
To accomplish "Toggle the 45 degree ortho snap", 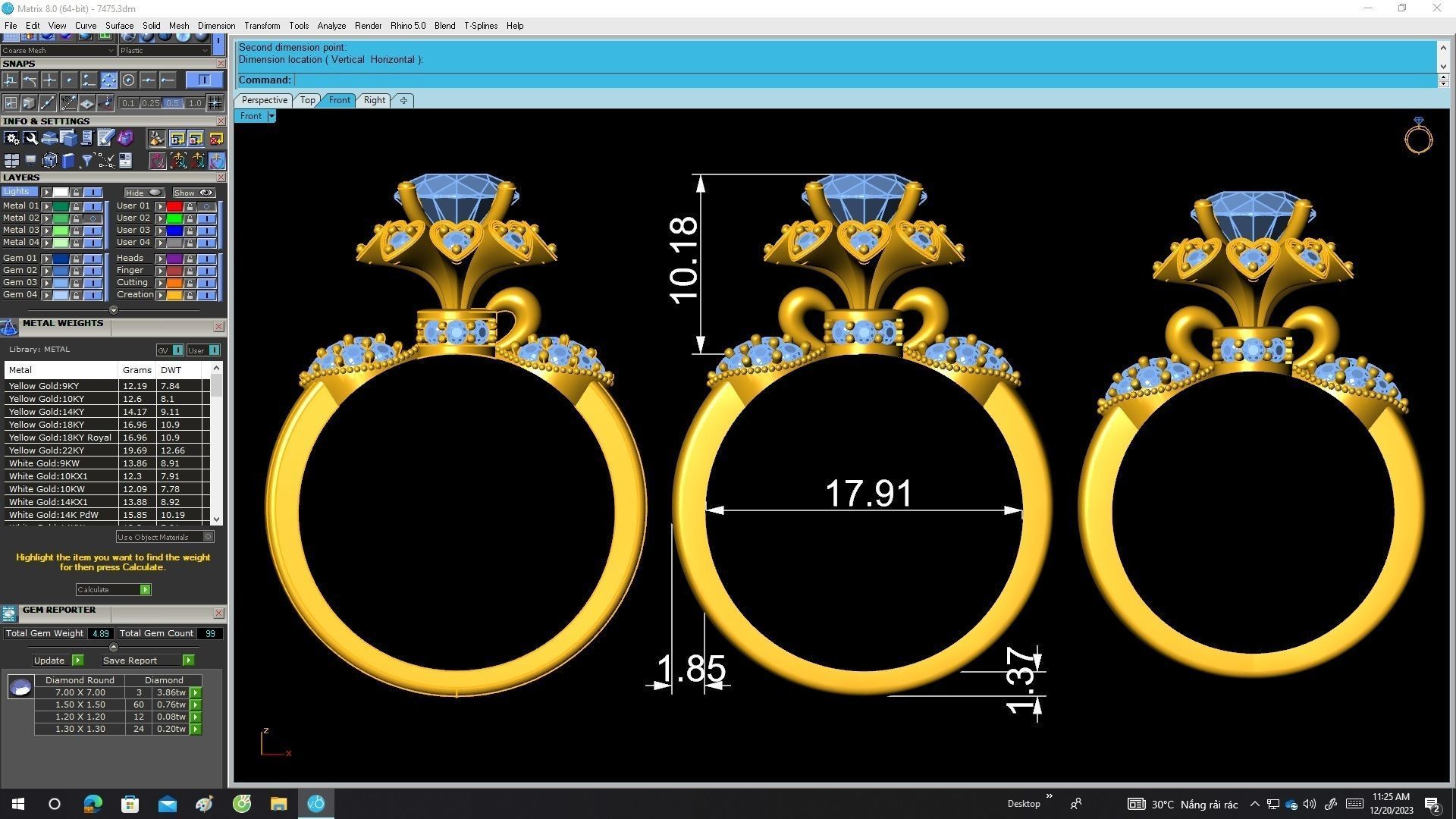I will 69,102.
